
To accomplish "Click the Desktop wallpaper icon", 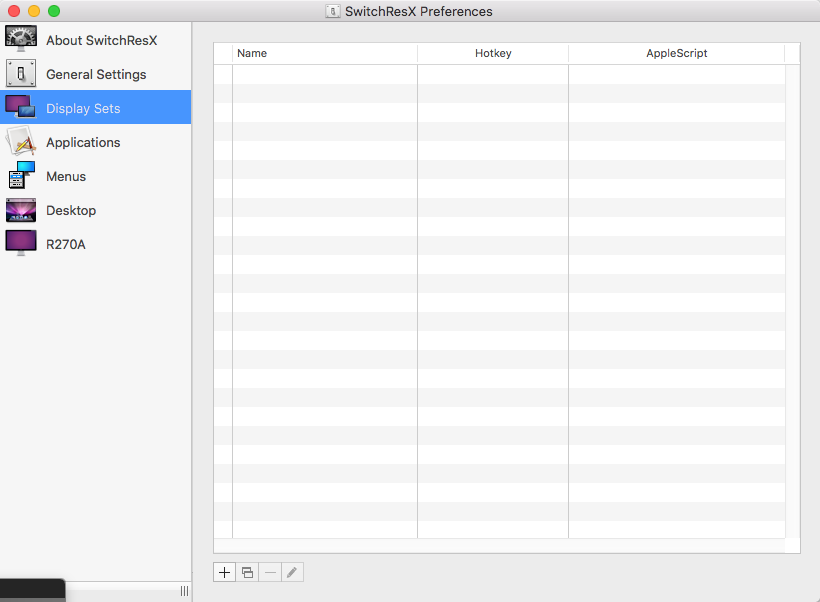I will (21, 210).
